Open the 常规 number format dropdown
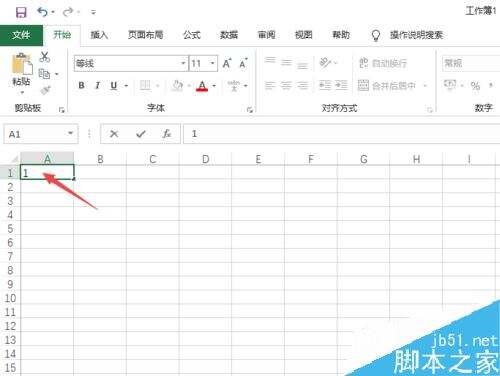 tap(471, 63)
